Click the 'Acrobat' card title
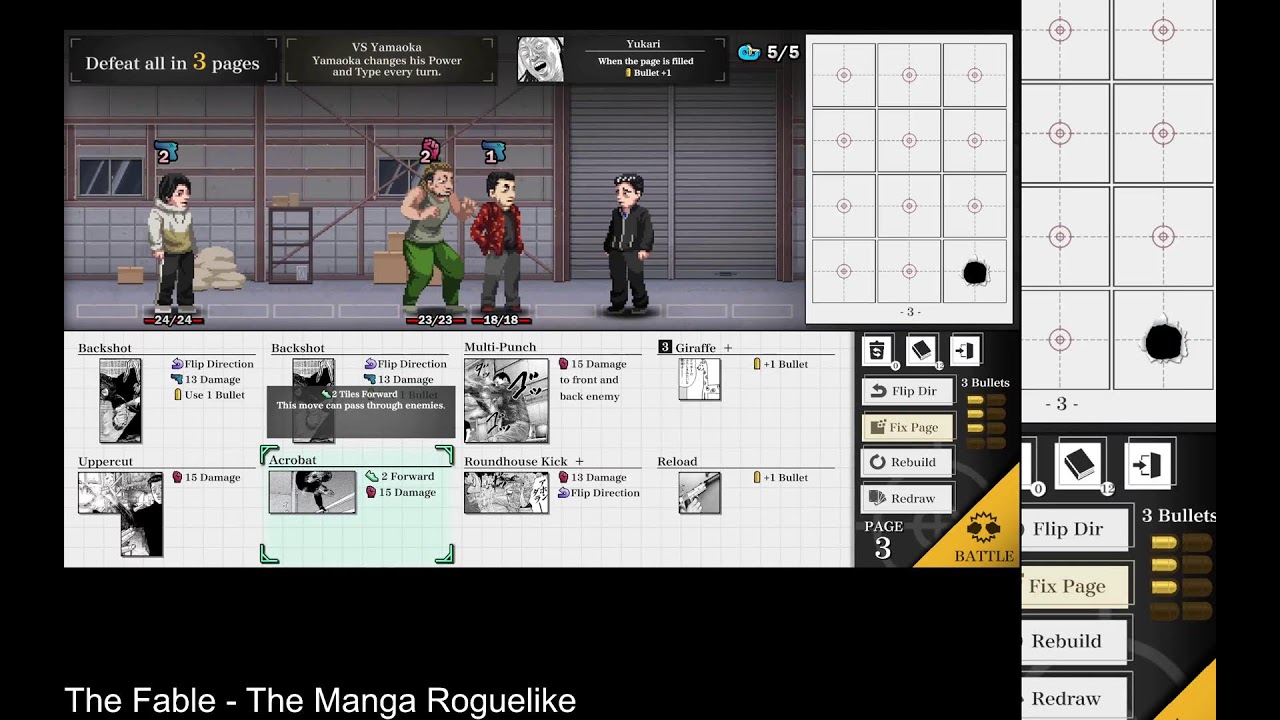 tap(292, 460)
